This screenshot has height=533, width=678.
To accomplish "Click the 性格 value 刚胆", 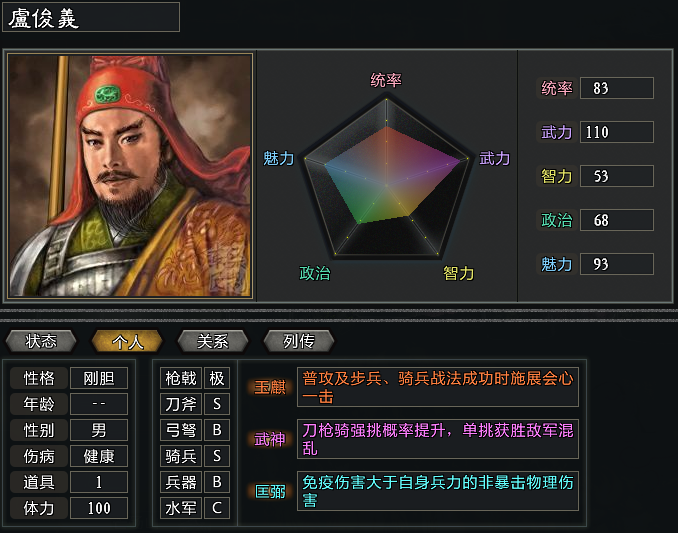I will tap(99, 378).
